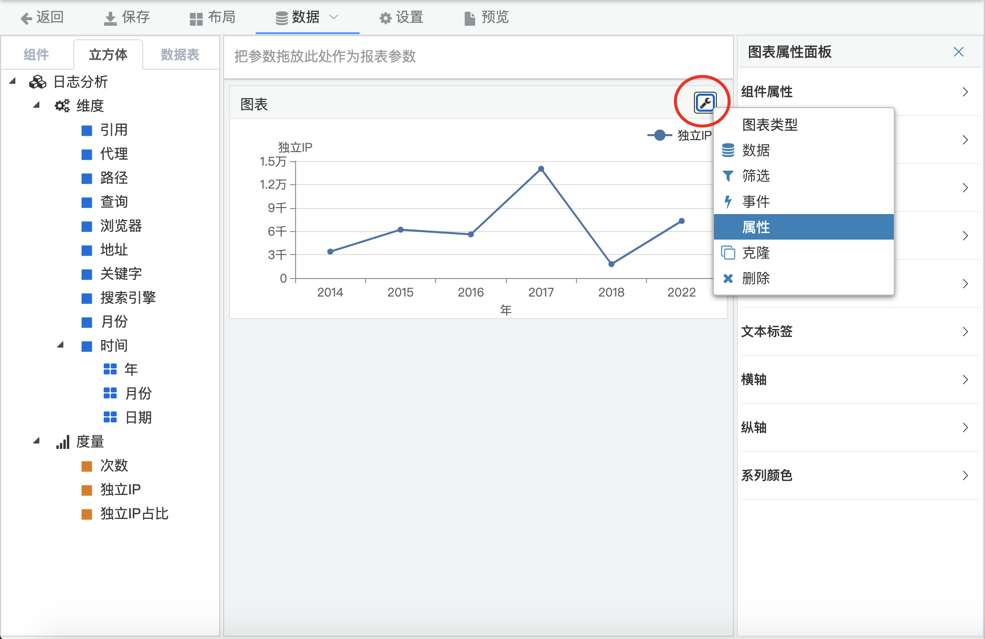Screen dimensions: 985x639
Task: Select 独立IP占比 measure in tree
Action: click(134, 513)
